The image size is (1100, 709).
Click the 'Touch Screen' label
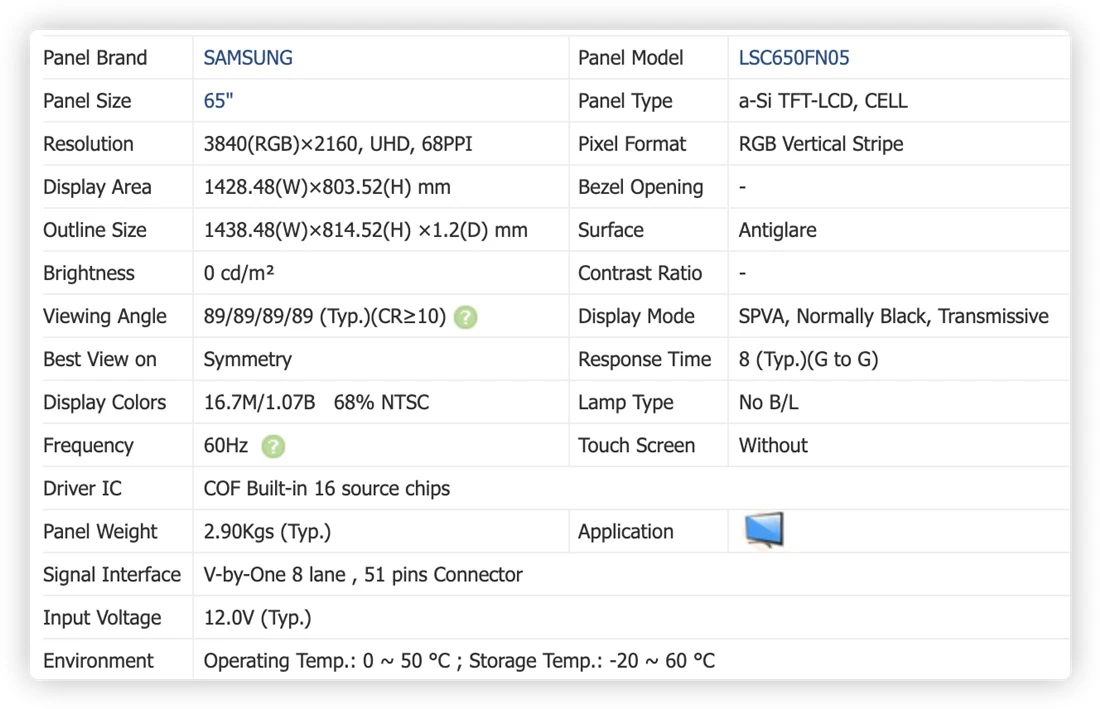click(x=636, y=445)
